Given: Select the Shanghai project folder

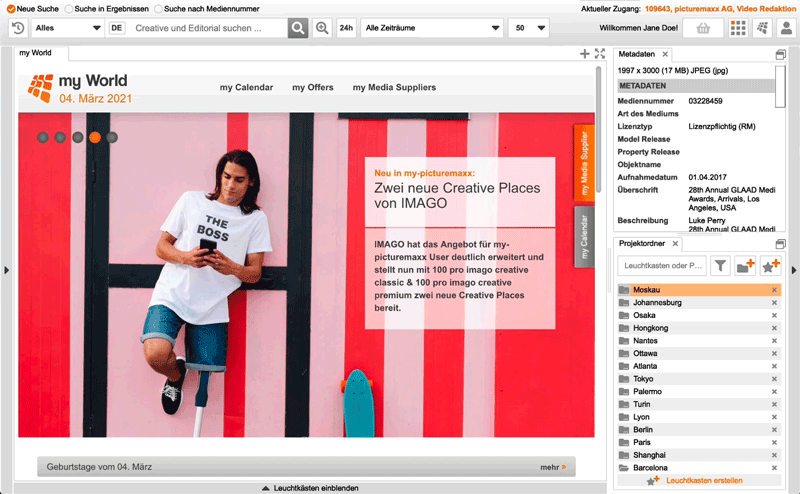Looking at the screenshot, I should (699, 455).
